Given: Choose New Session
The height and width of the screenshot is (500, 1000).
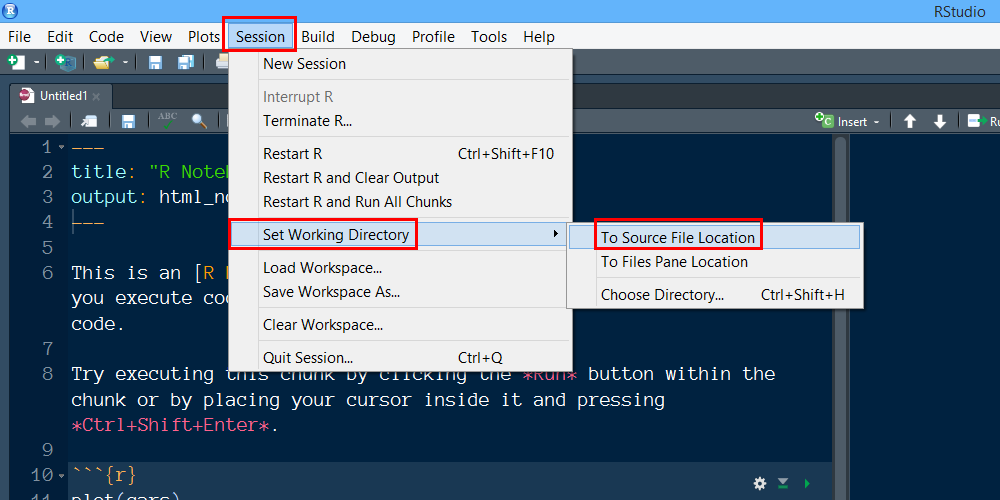Looking at the screenshot, I should click(400, 64).
